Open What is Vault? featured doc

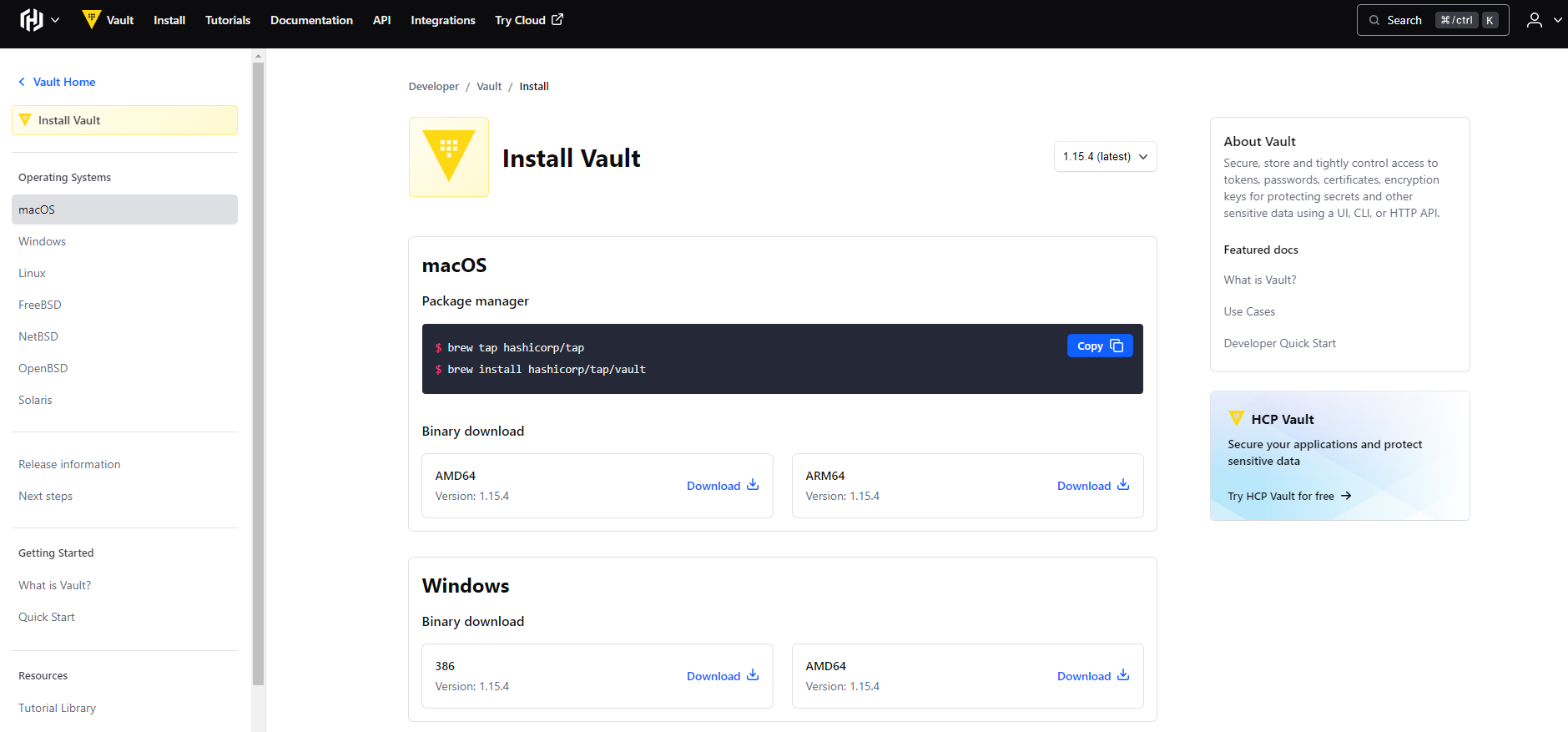tap(1260, 280)
